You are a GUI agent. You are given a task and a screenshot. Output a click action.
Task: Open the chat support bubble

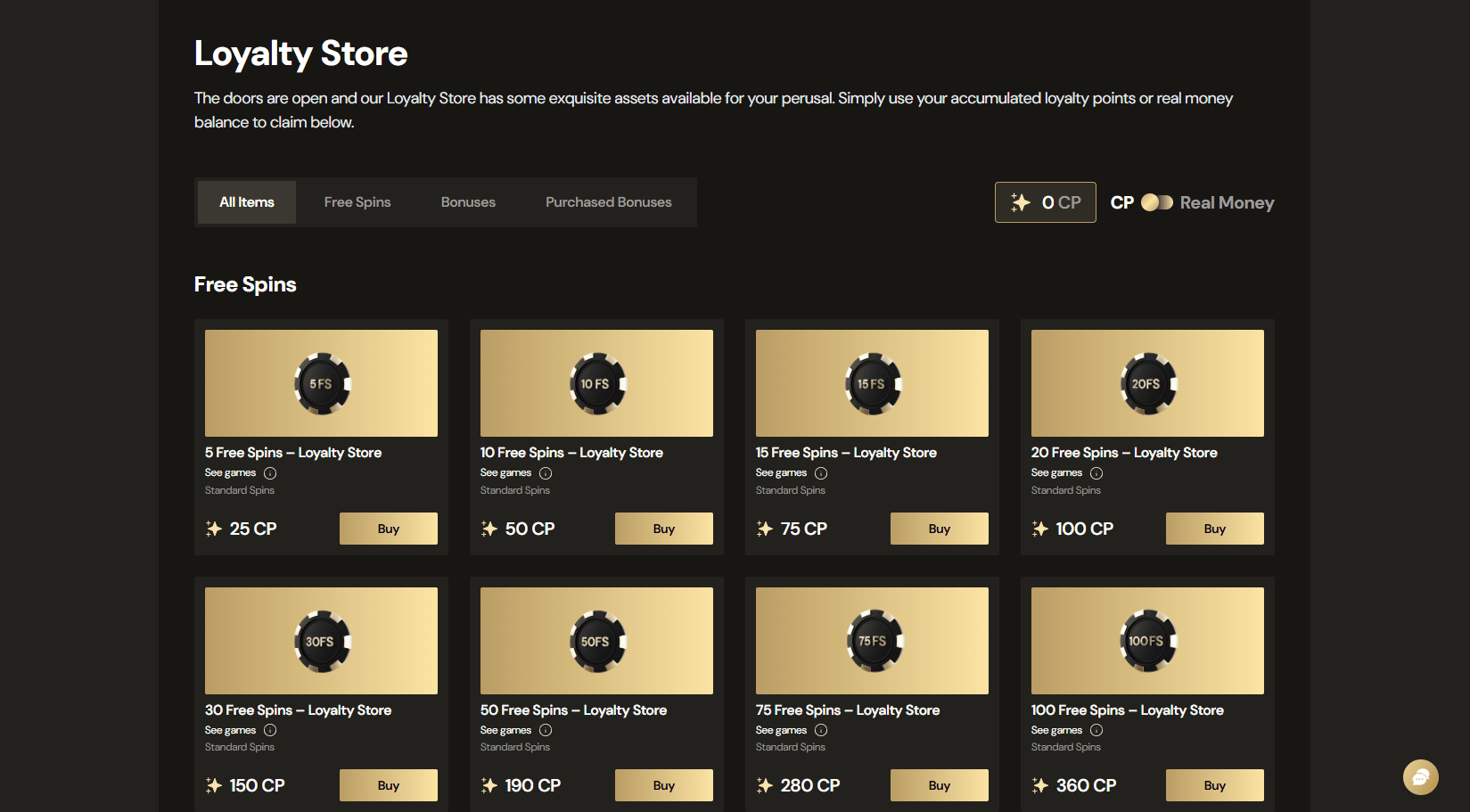[1420, 777]
